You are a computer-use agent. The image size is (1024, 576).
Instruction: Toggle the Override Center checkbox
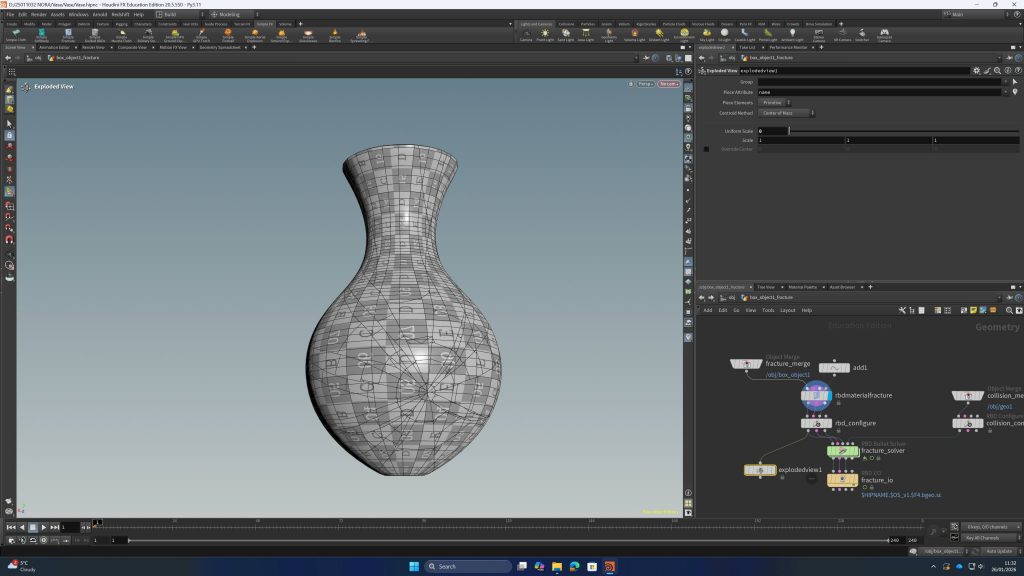tap(706, 149)
